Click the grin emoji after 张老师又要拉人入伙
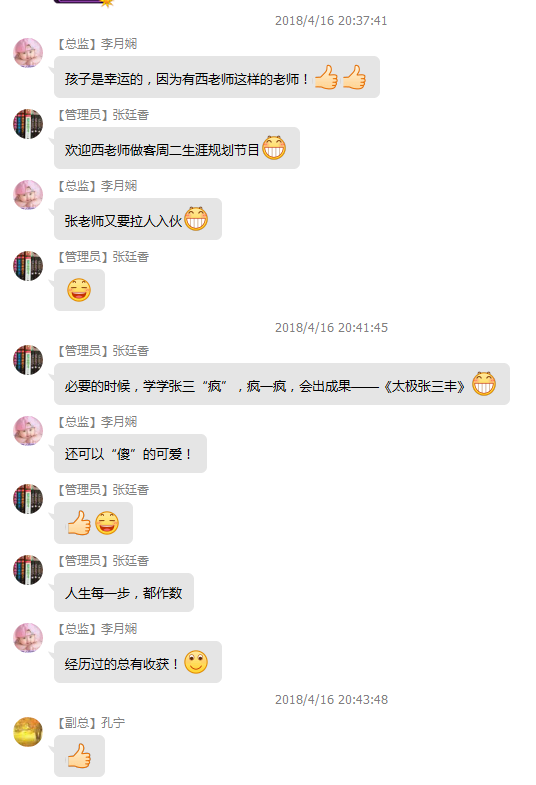This screenshot has height=785, width=536. 196,219
